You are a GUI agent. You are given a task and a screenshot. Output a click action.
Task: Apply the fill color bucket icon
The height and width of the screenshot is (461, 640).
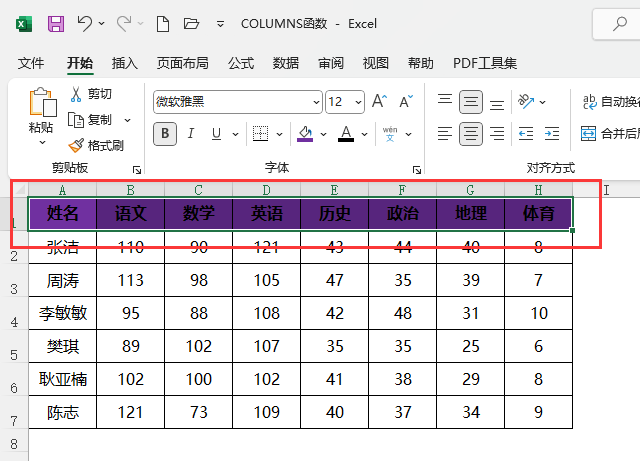[x=305, y=134]
